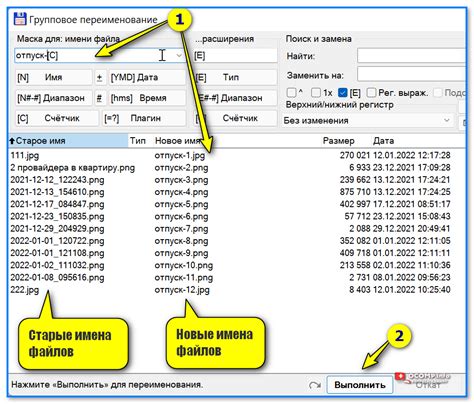This screenshot has height=404, width=474.
Task: Select the file 2022-01-02_111032.png
Action: point(57,266)
